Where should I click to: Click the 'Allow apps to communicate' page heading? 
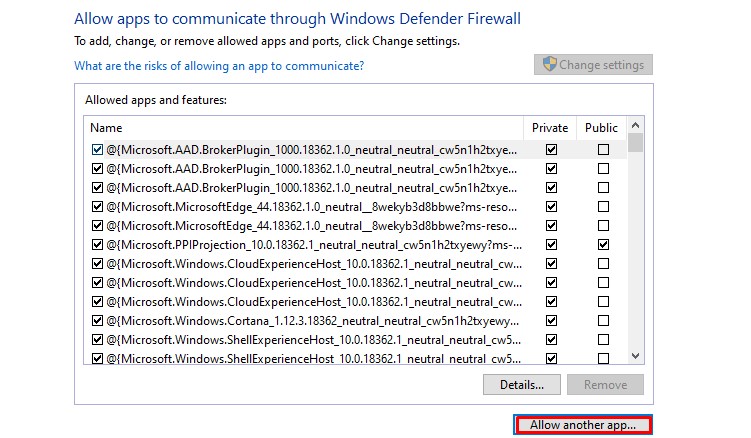[x=297, y=19]
